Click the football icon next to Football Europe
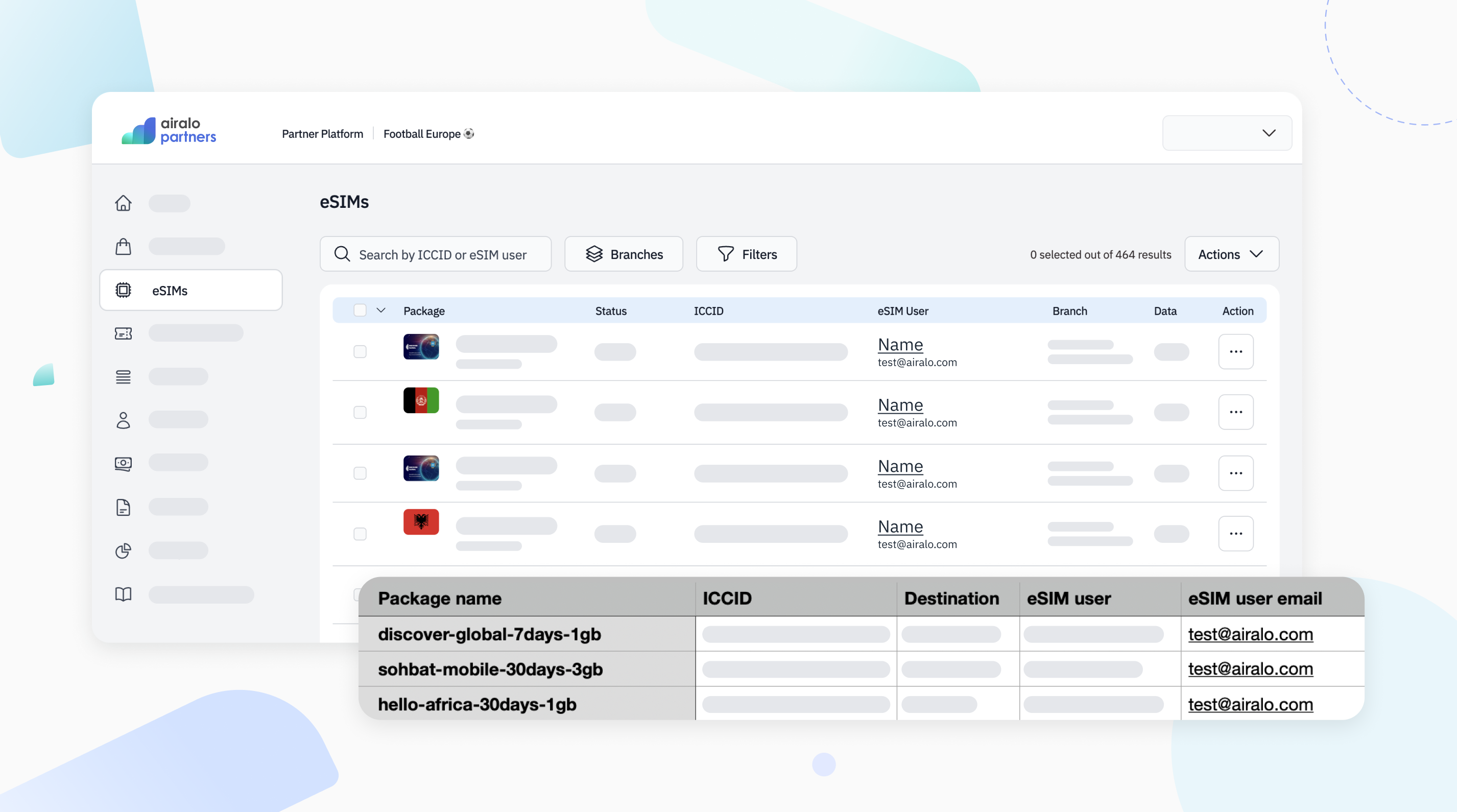Screen dimensions: 1457x812 469,133
